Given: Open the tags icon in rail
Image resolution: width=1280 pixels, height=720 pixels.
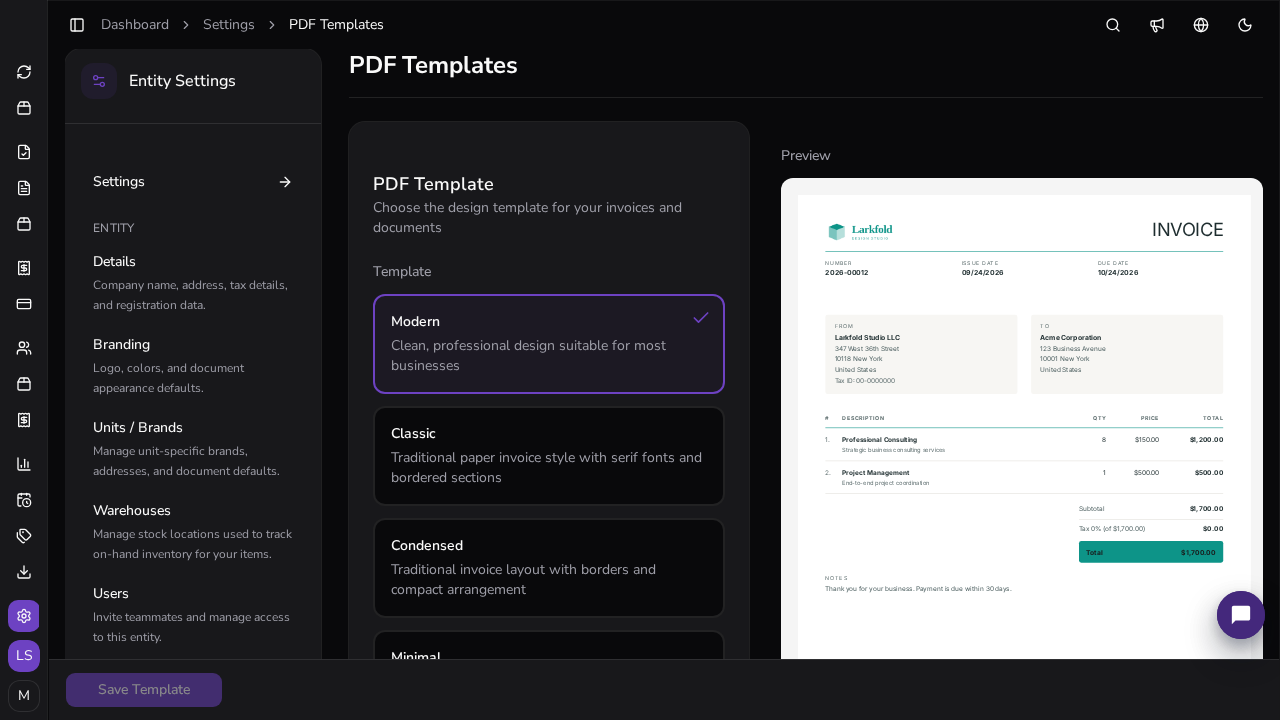Looking at the screenshot, I should coord(24,536).
